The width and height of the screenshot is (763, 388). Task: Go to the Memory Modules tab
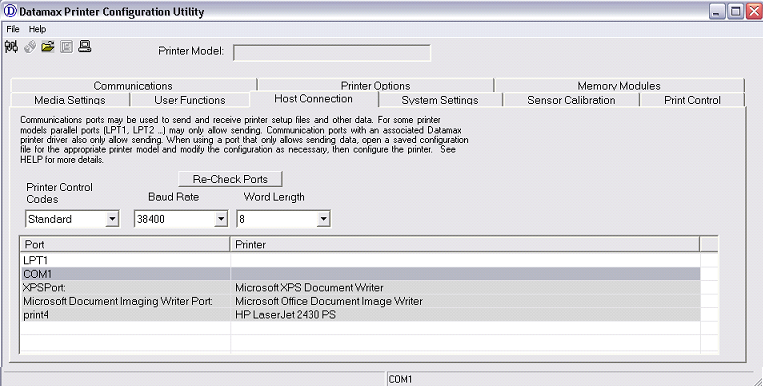(x=619, y=85)
